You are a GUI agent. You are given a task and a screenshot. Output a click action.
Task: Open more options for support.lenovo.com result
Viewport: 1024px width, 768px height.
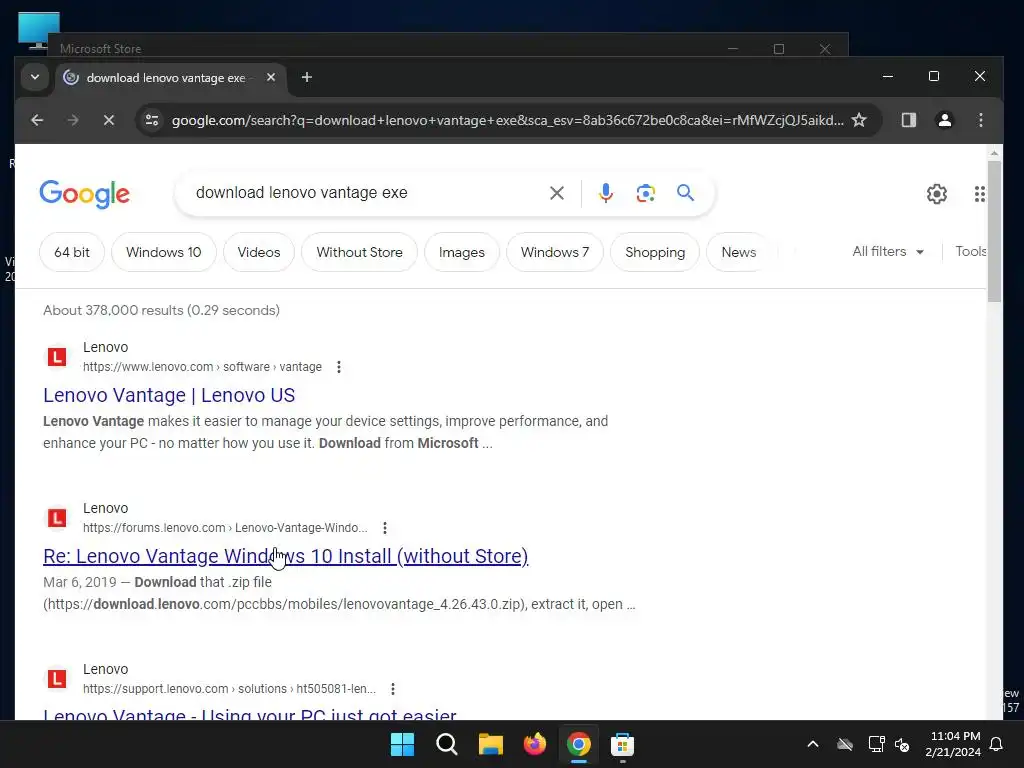(392, 689)
